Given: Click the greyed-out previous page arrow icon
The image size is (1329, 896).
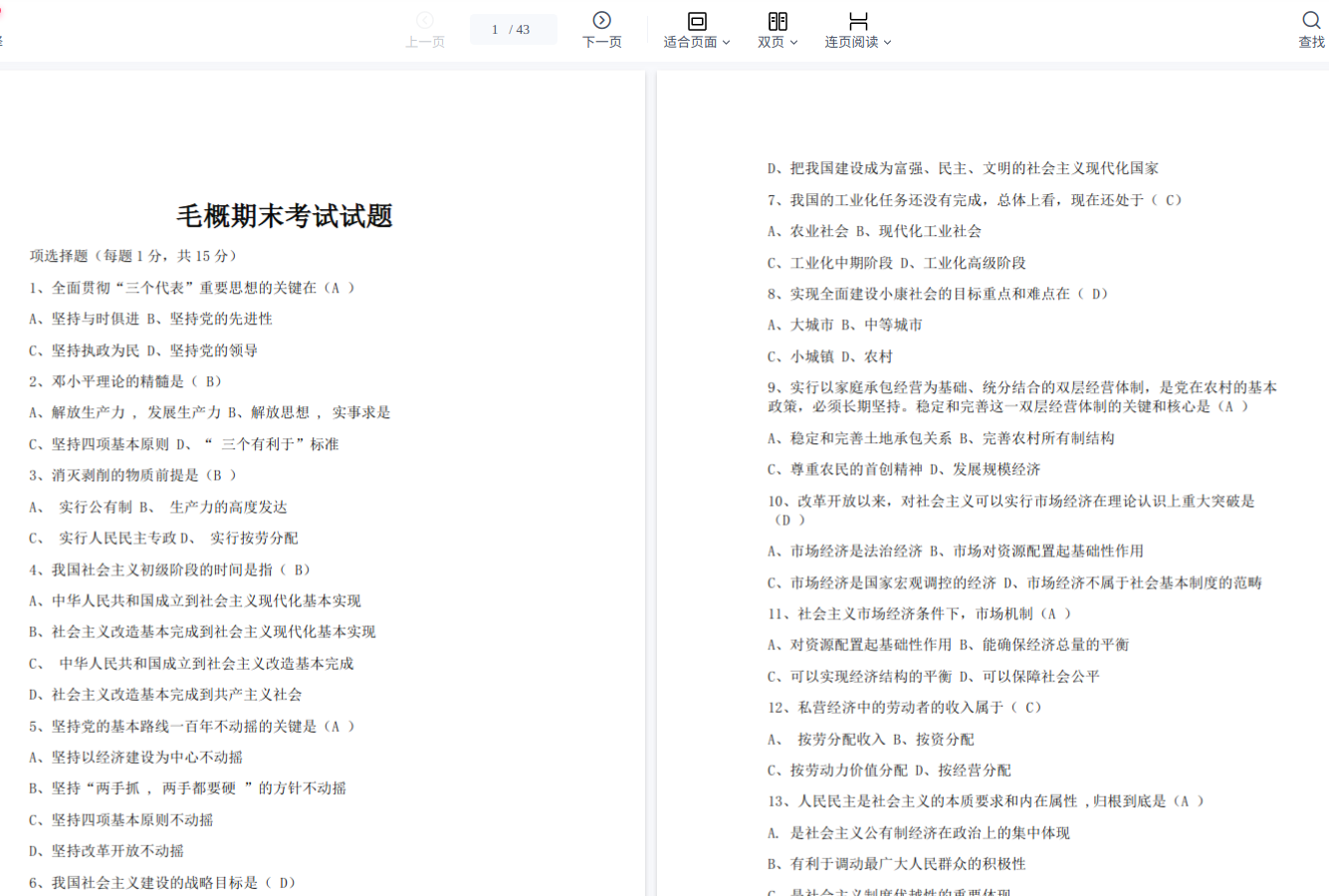Looking at the screenshot, I should [x=425, y=20].
